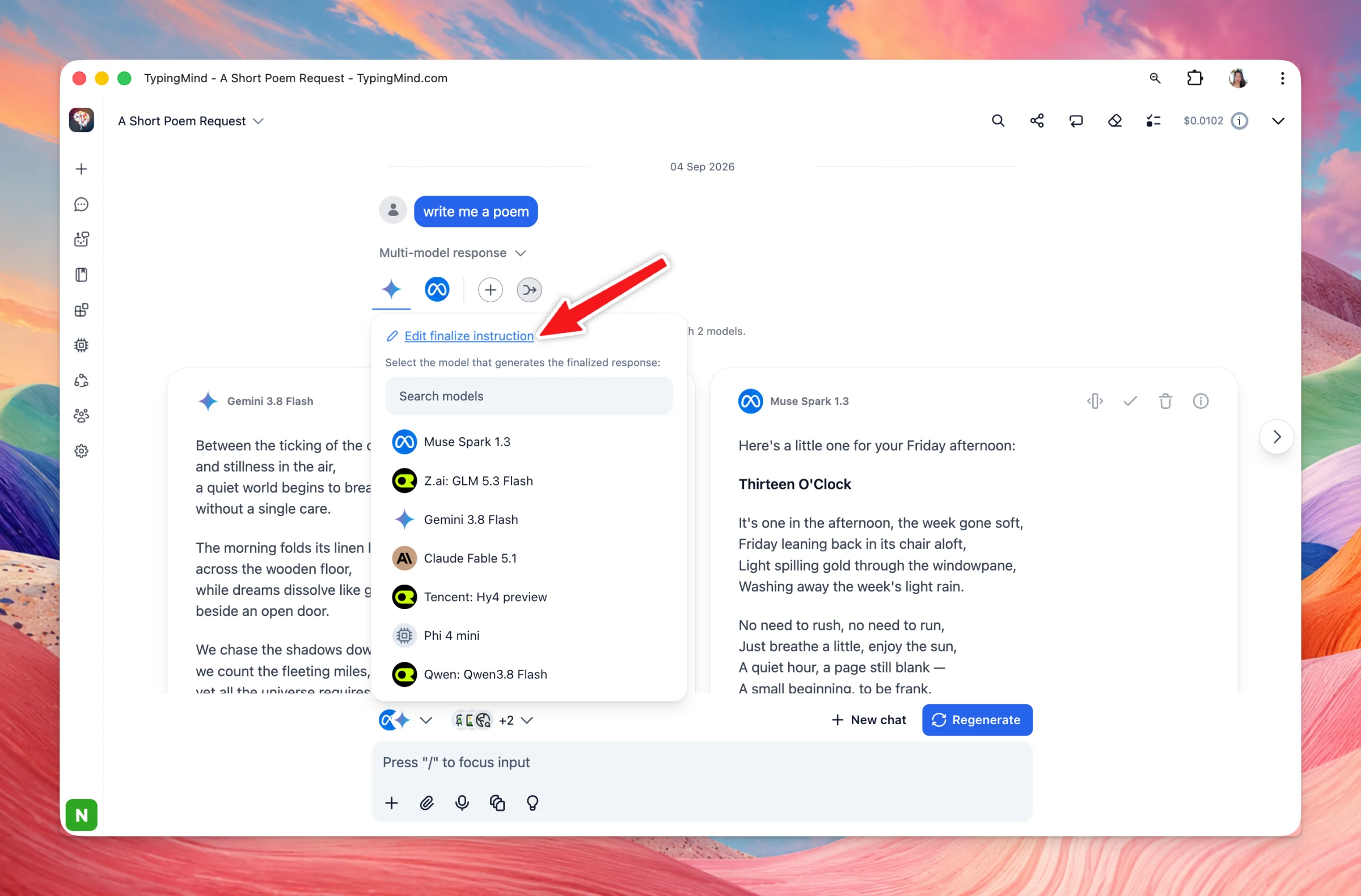1361x896 pixels.
Task: Expand the +2 plugins dropdown
Action: [492, 720]
